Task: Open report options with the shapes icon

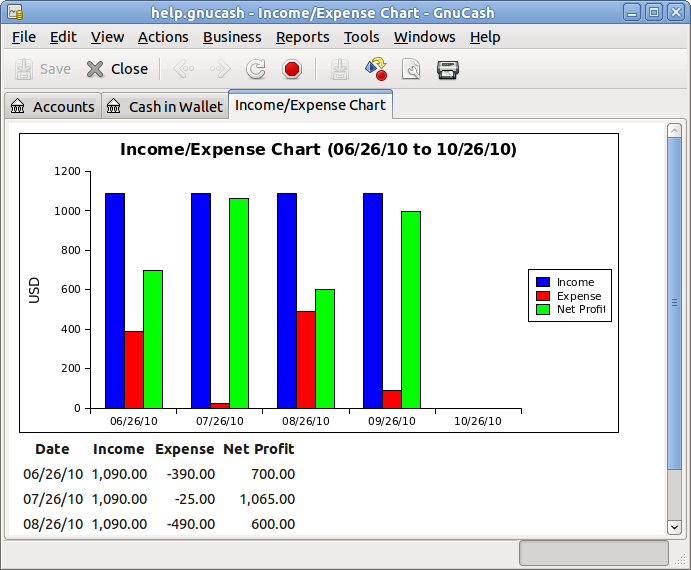Action: click(376, 69)
